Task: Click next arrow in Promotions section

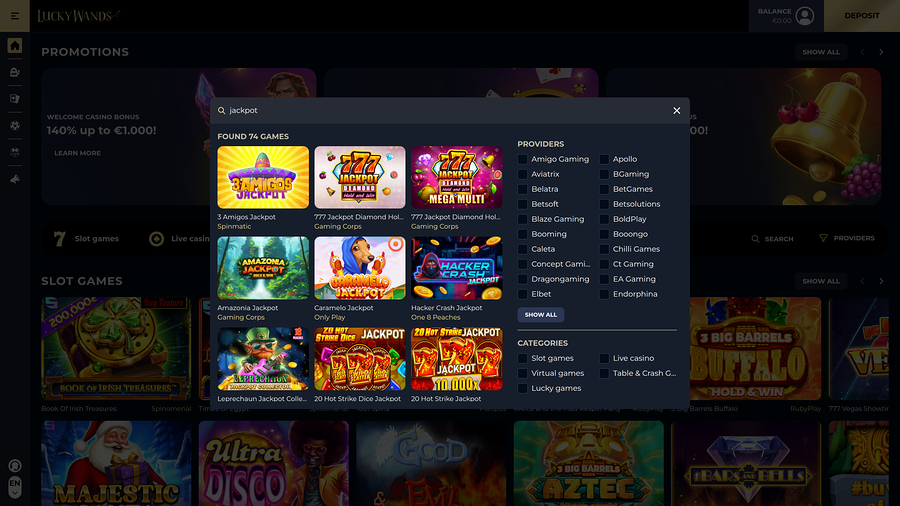Action: (x=882, y=52)
